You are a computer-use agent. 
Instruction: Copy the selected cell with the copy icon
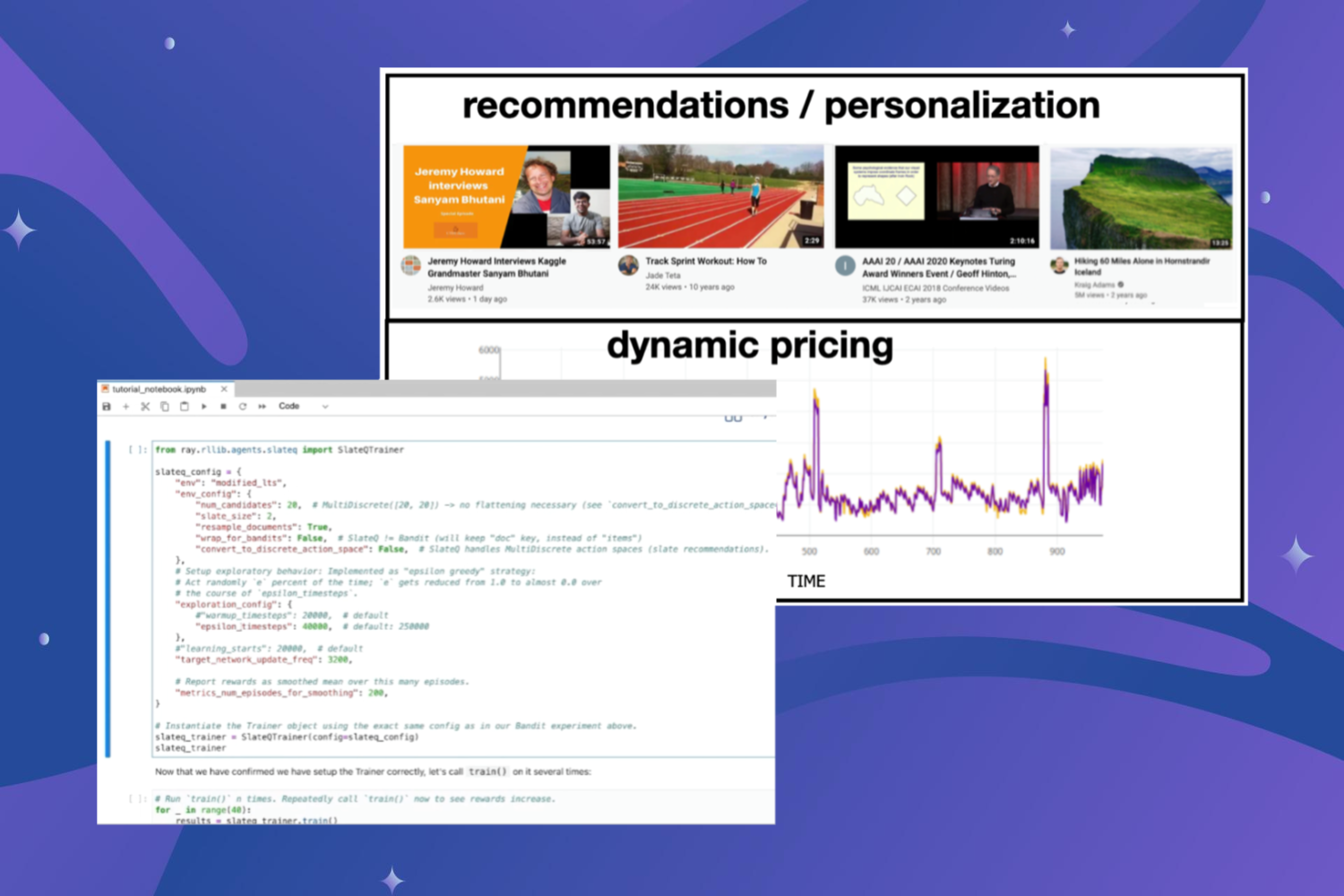tap(165, 406)
